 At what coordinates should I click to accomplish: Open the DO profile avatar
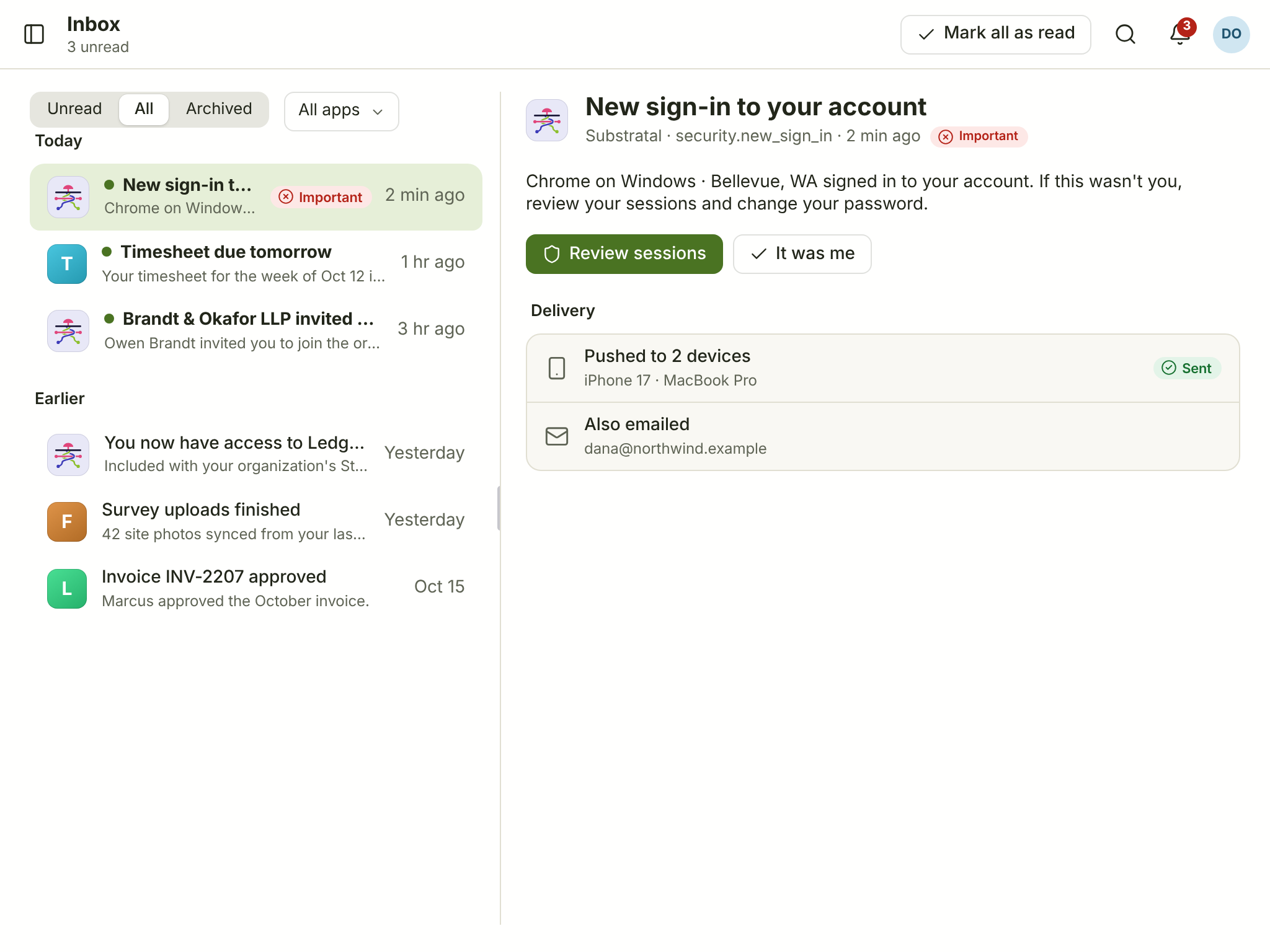coord(1231,34)
